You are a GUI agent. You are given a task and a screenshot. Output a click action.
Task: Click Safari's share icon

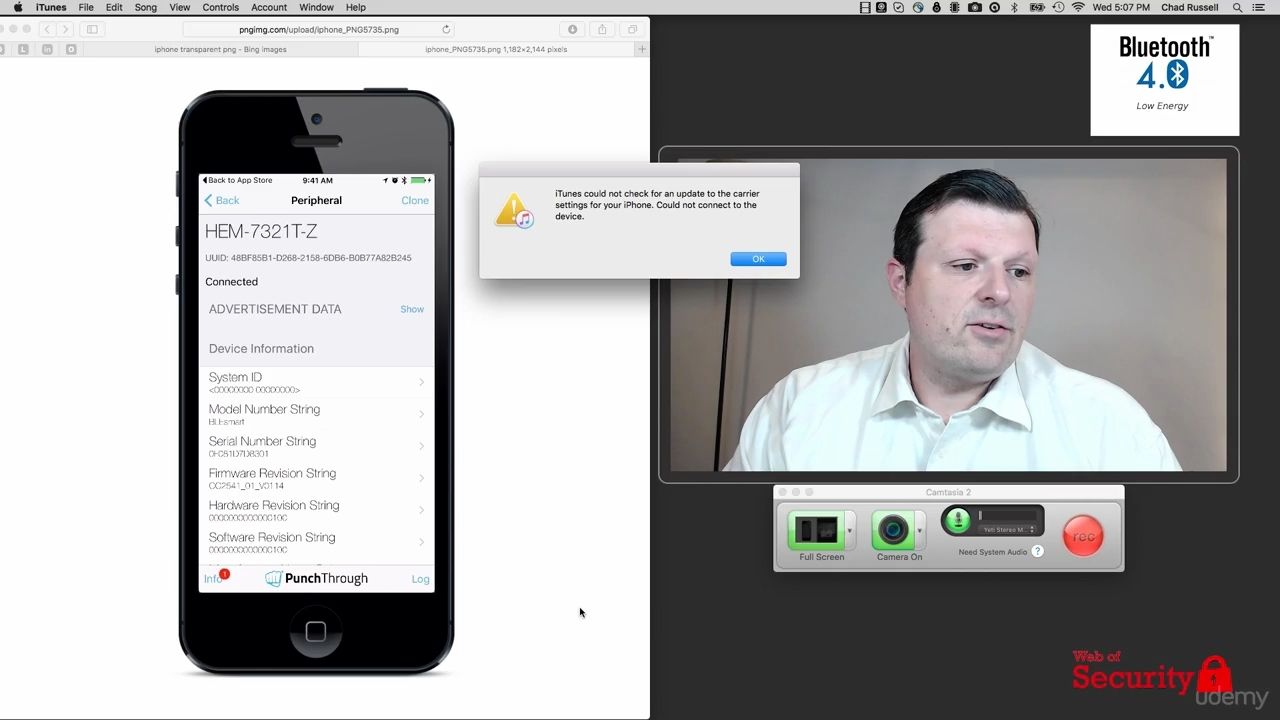[602, 29]
